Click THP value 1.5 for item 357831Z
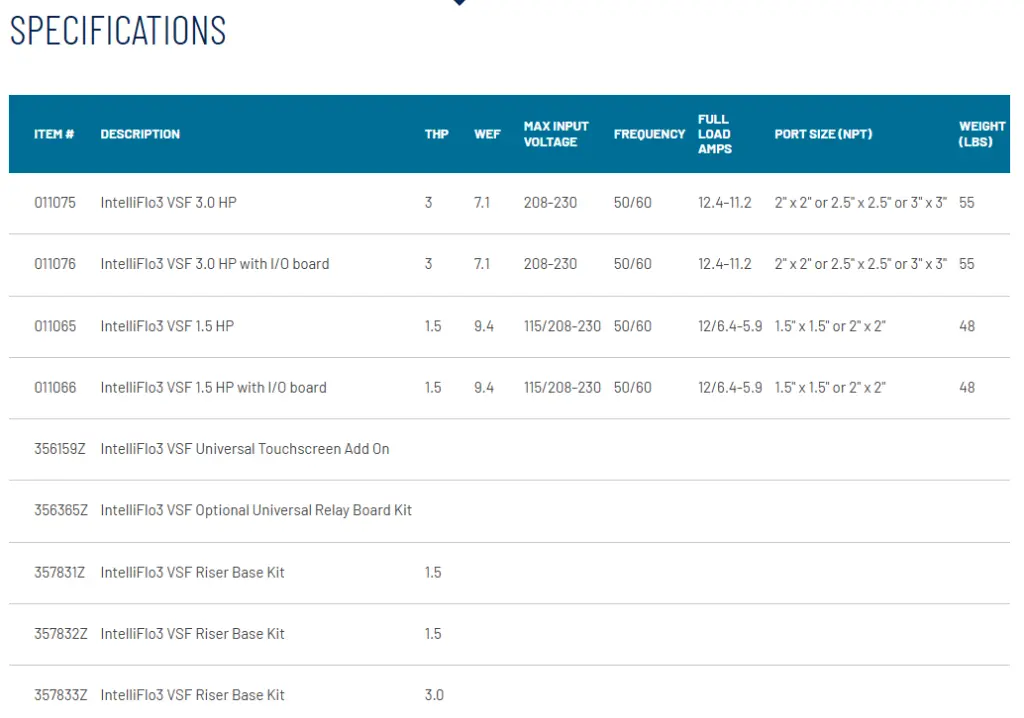The width and height of the screenshot is (1024, 718). [433, 572]
